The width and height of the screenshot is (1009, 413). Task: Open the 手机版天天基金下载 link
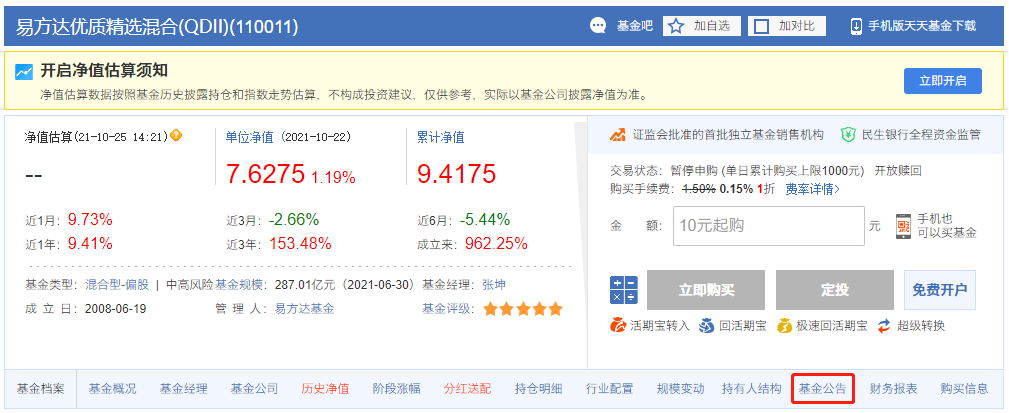(921, 26)
